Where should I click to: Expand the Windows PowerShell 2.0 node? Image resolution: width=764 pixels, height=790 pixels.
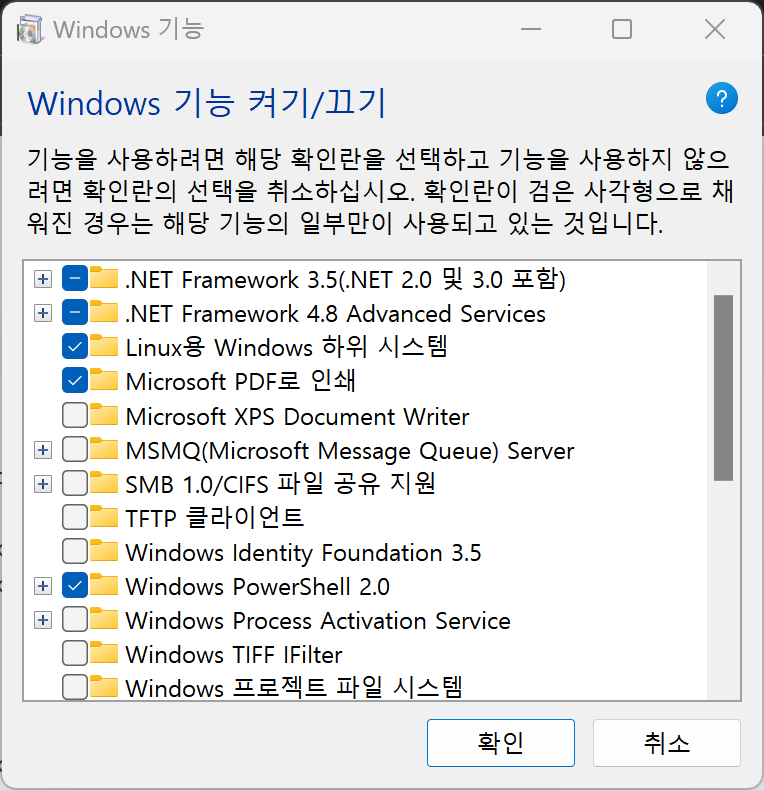tap(43, 586)
